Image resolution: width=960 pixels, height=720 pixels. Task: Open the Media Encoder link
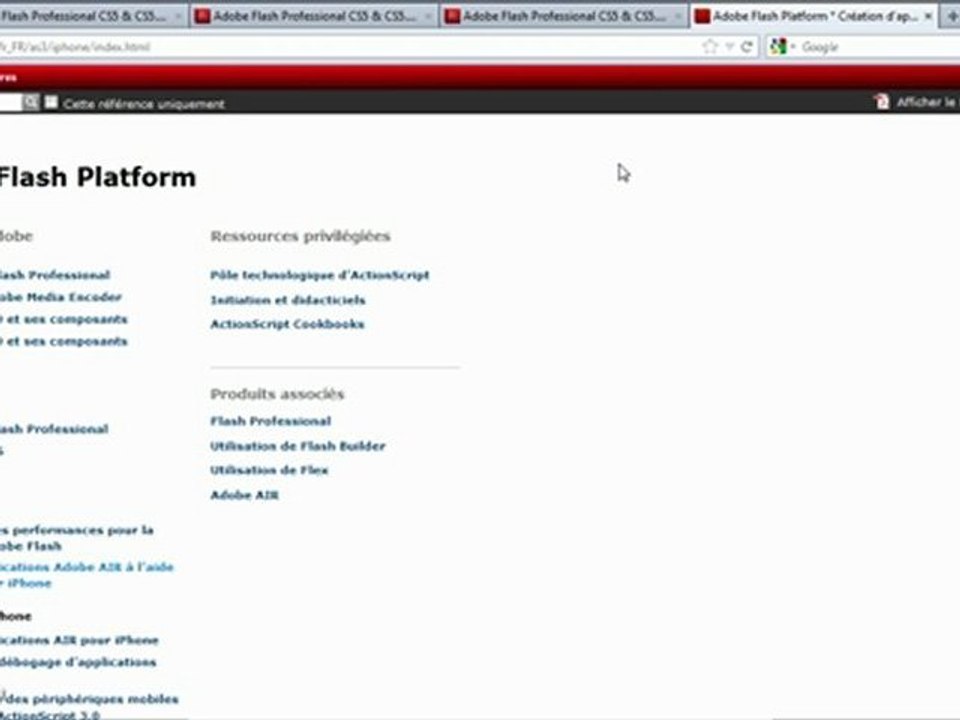(x=61, y=297)
